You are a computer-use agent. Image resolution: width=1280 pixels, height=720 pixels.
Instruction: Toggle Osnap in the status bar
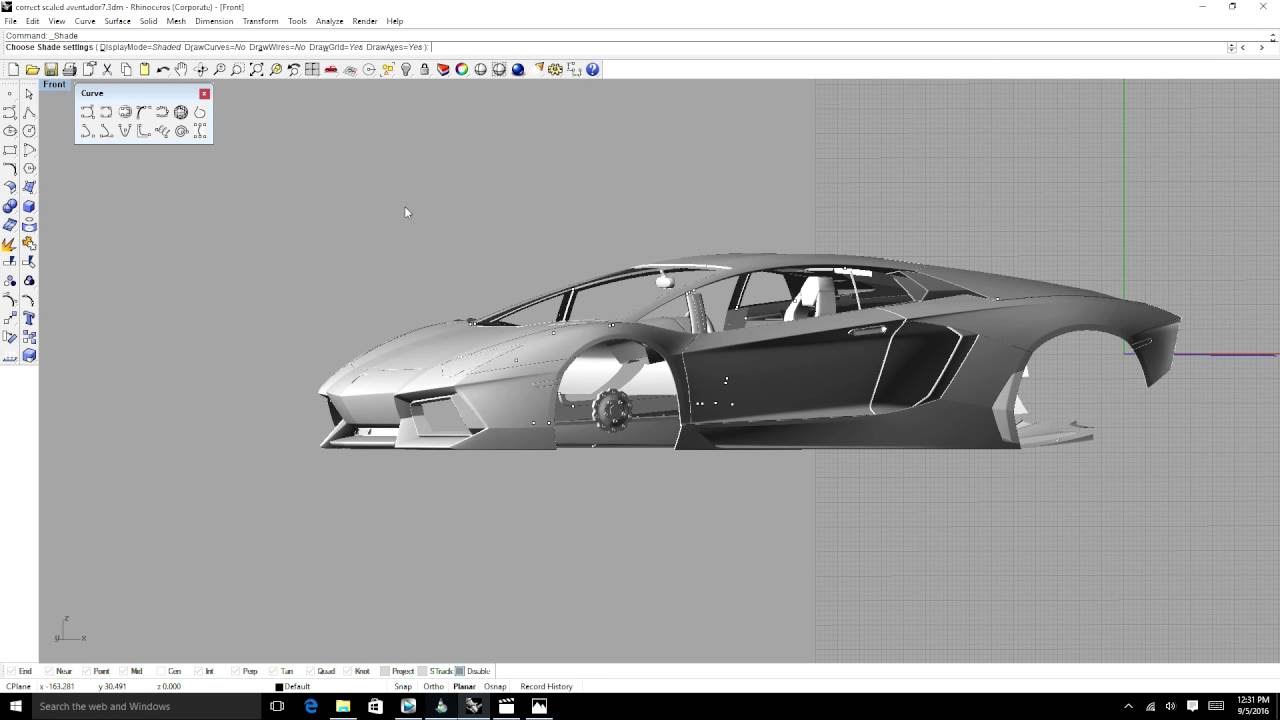click(495, 686)
